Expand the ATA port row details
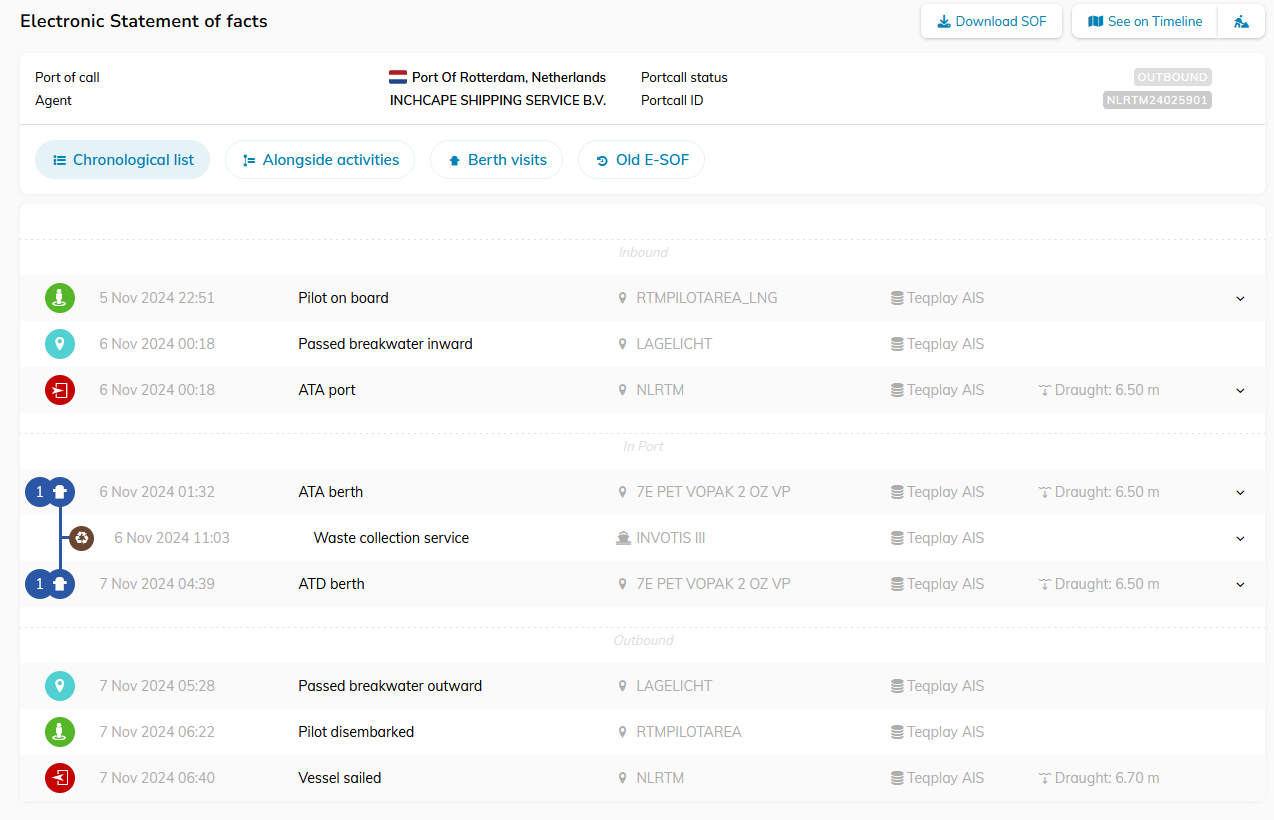This screenshot has height=820, width=1274. [1240, 390]
